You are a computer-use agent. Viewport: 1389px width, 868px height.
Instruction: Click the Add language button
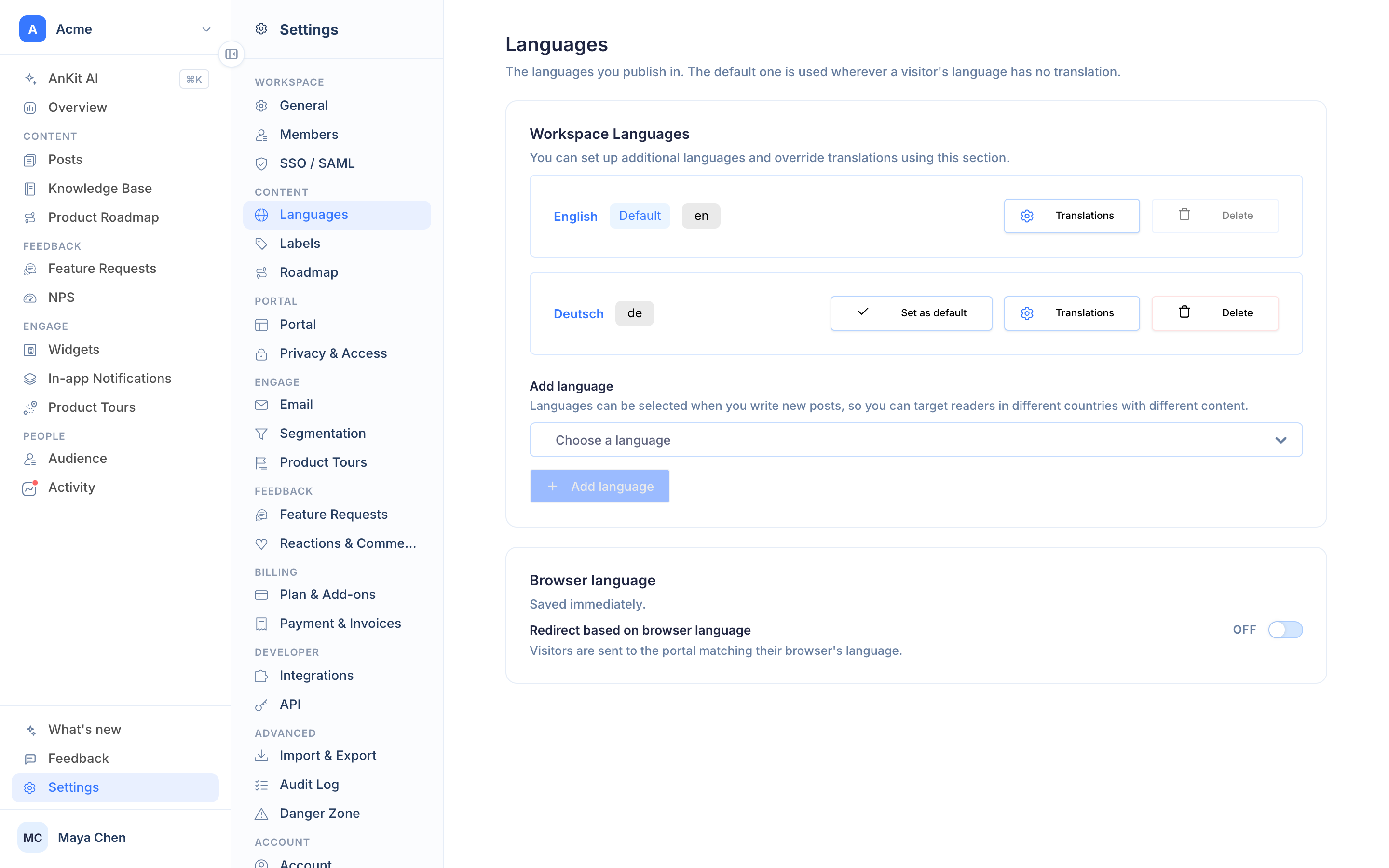tap(599, 486)
